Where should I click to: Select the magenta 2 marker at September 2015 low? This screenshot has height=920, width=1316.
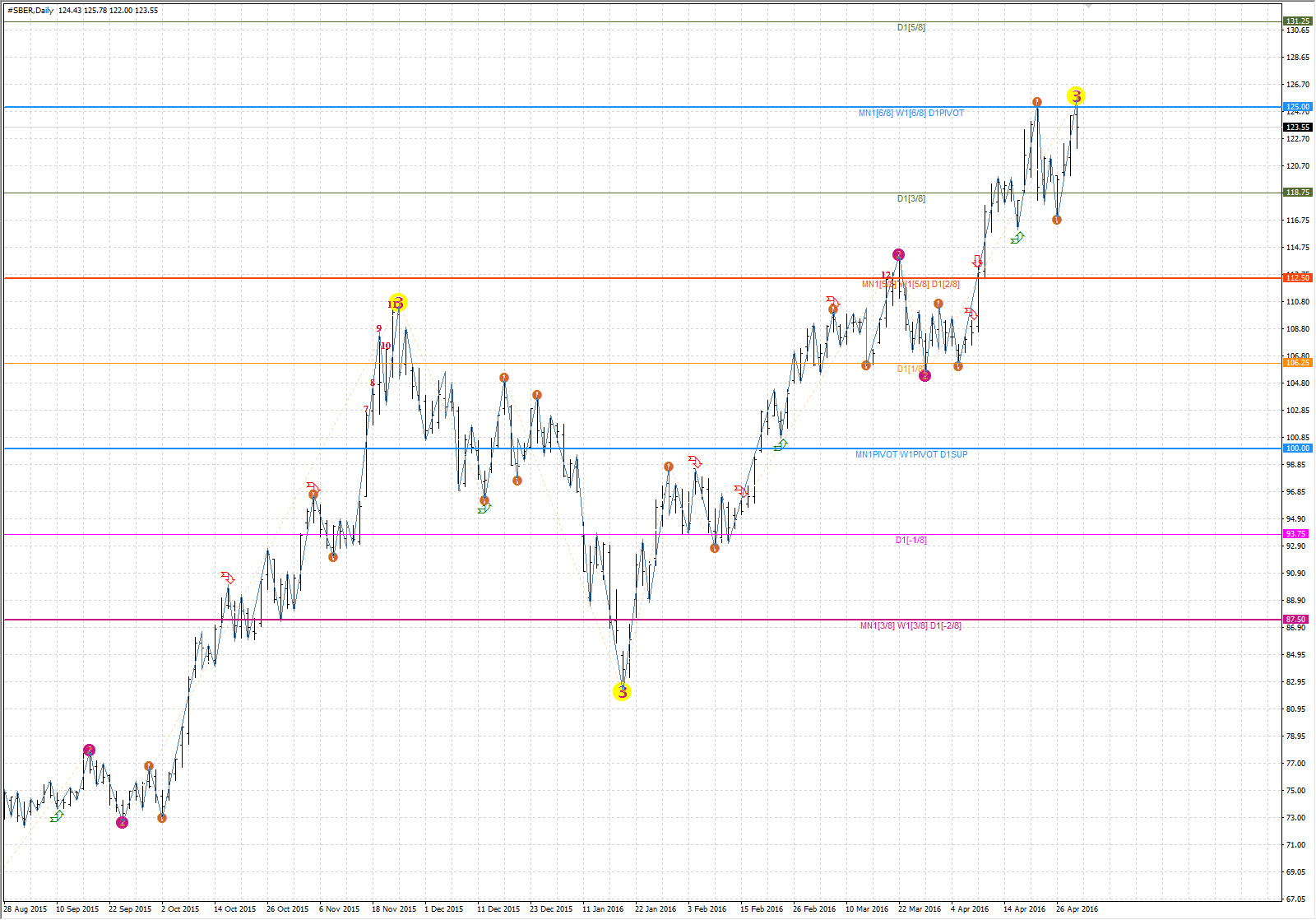point(123,822)
